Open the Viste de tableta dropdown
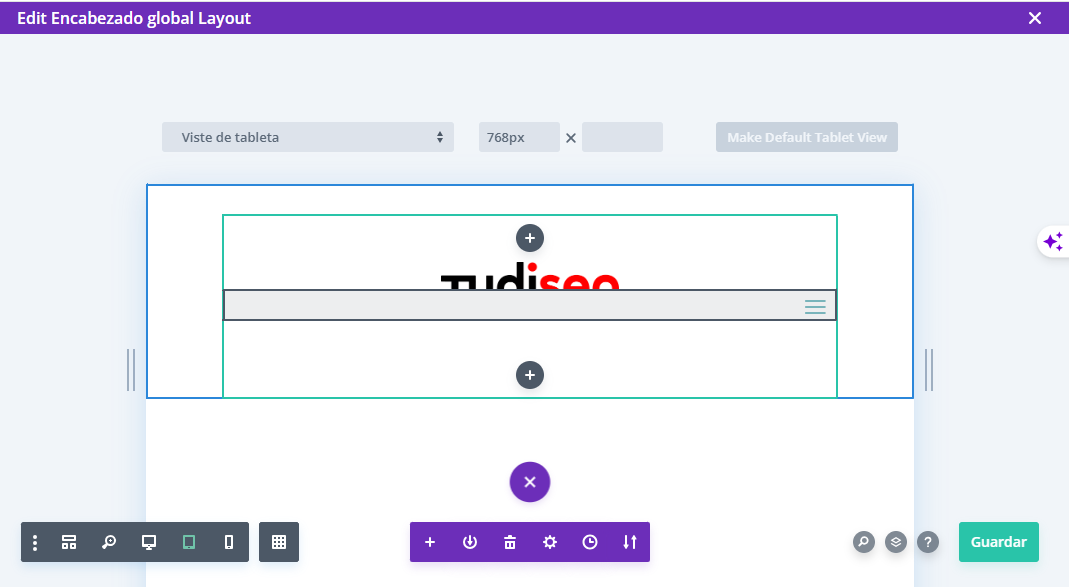The height and width of the screenshot is (587, 1069). coord(307,137)
